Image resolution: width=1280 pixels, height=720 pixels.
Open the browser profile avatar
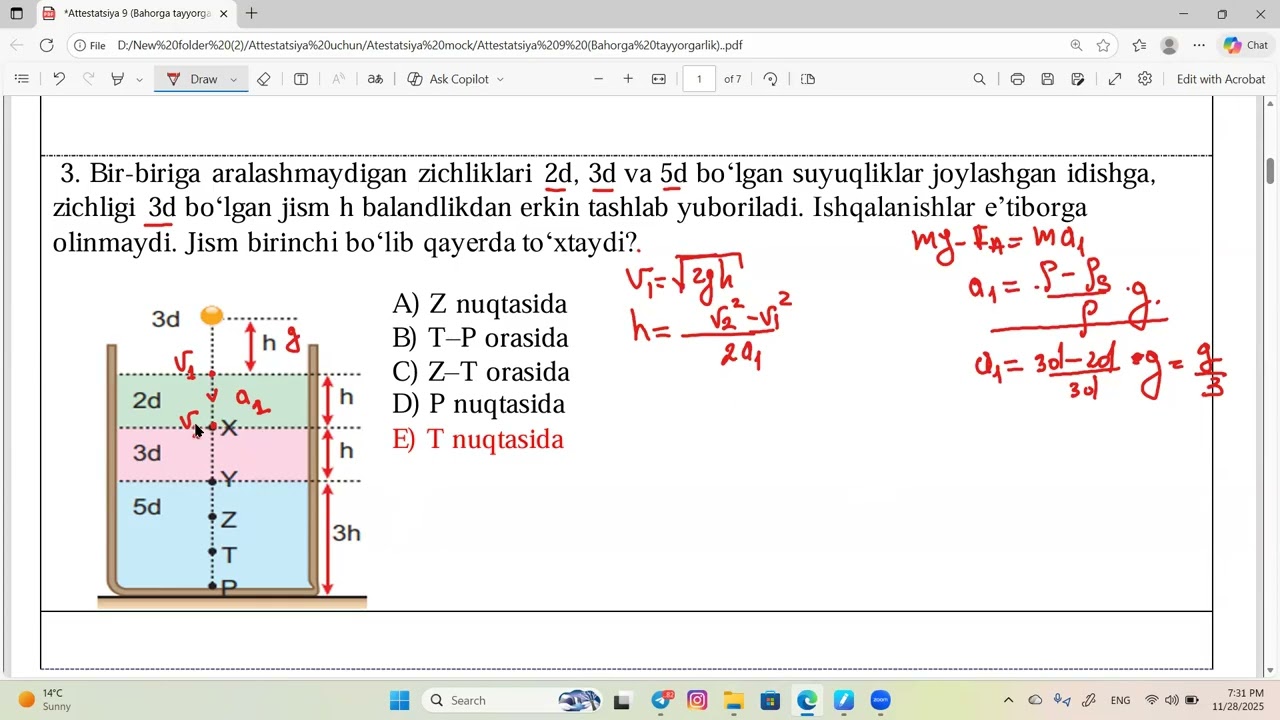1169,45
